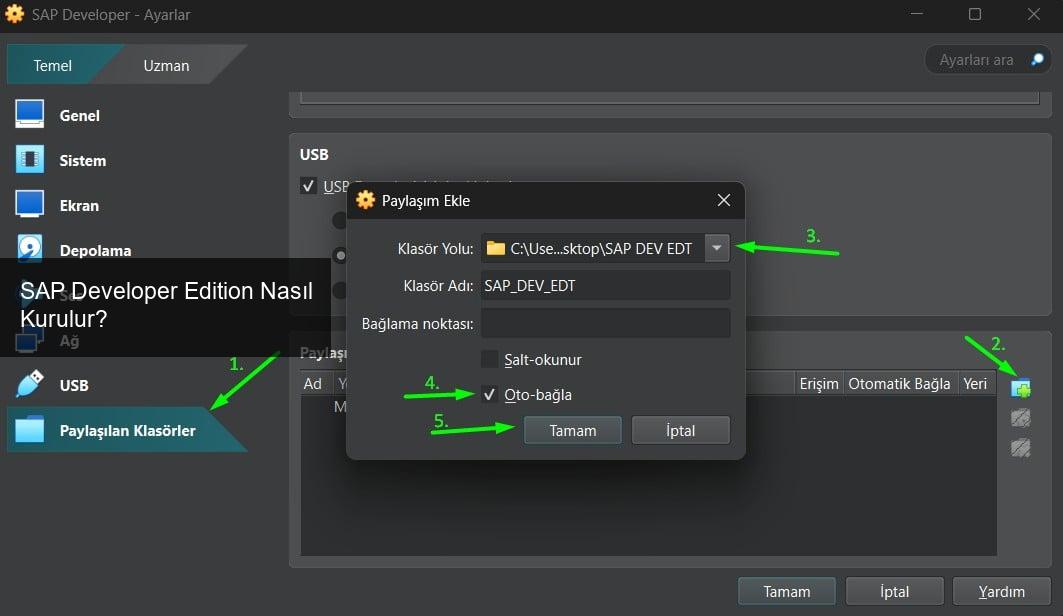The height and width of the screenshot is (616, 1063).
Task: Sort by Otomatik Bağla column header
Action: coord(899,384)
